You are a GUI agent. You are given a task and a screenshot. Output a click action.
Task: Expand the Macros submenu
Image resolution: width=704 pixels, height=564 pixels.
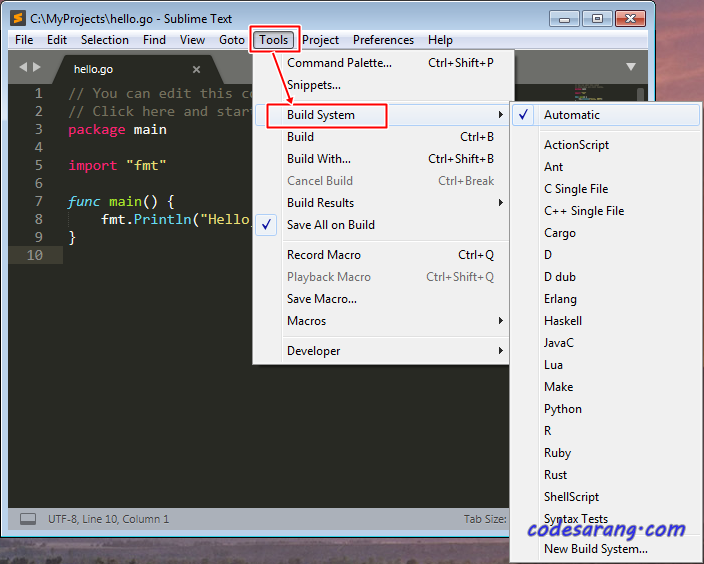click(x=382, y=321)
